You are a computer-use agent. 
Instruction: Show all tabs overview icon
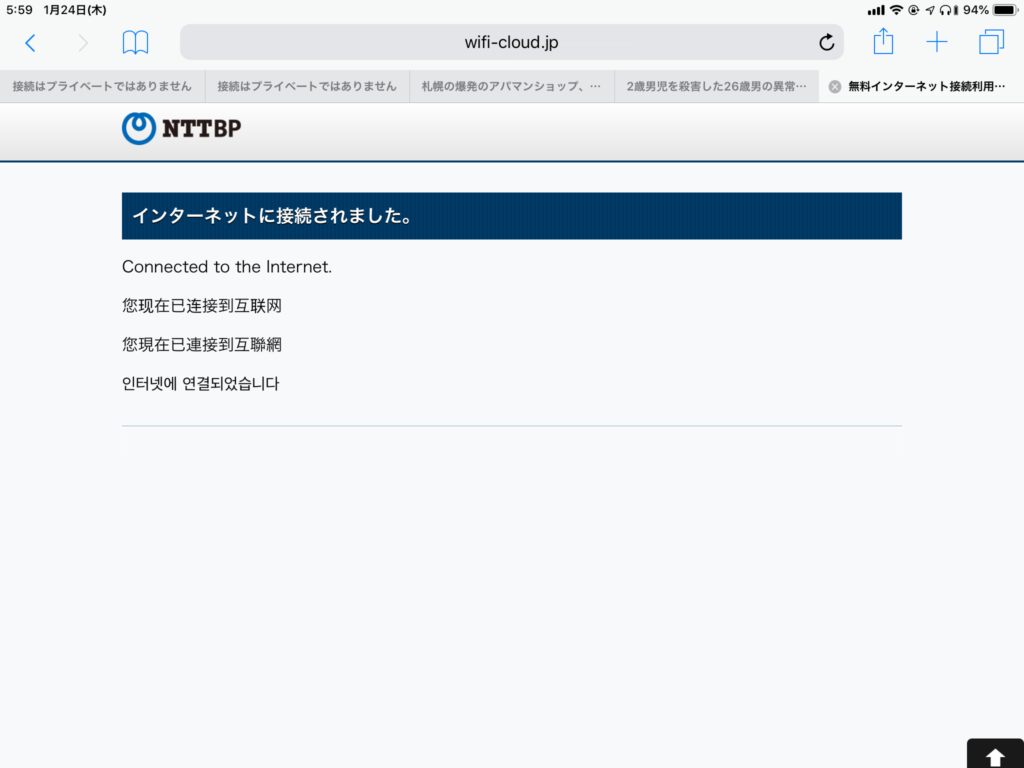tap(991, 42)
